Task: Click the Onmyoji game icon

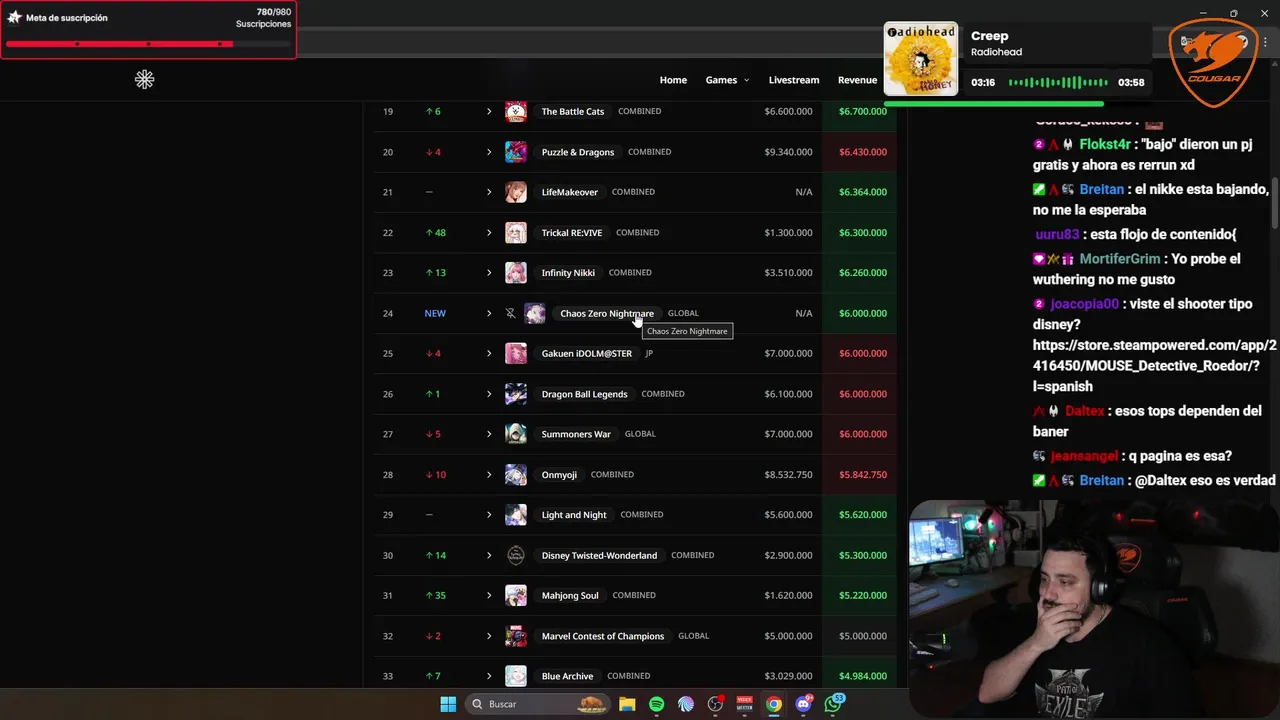Action: (516, 474)
